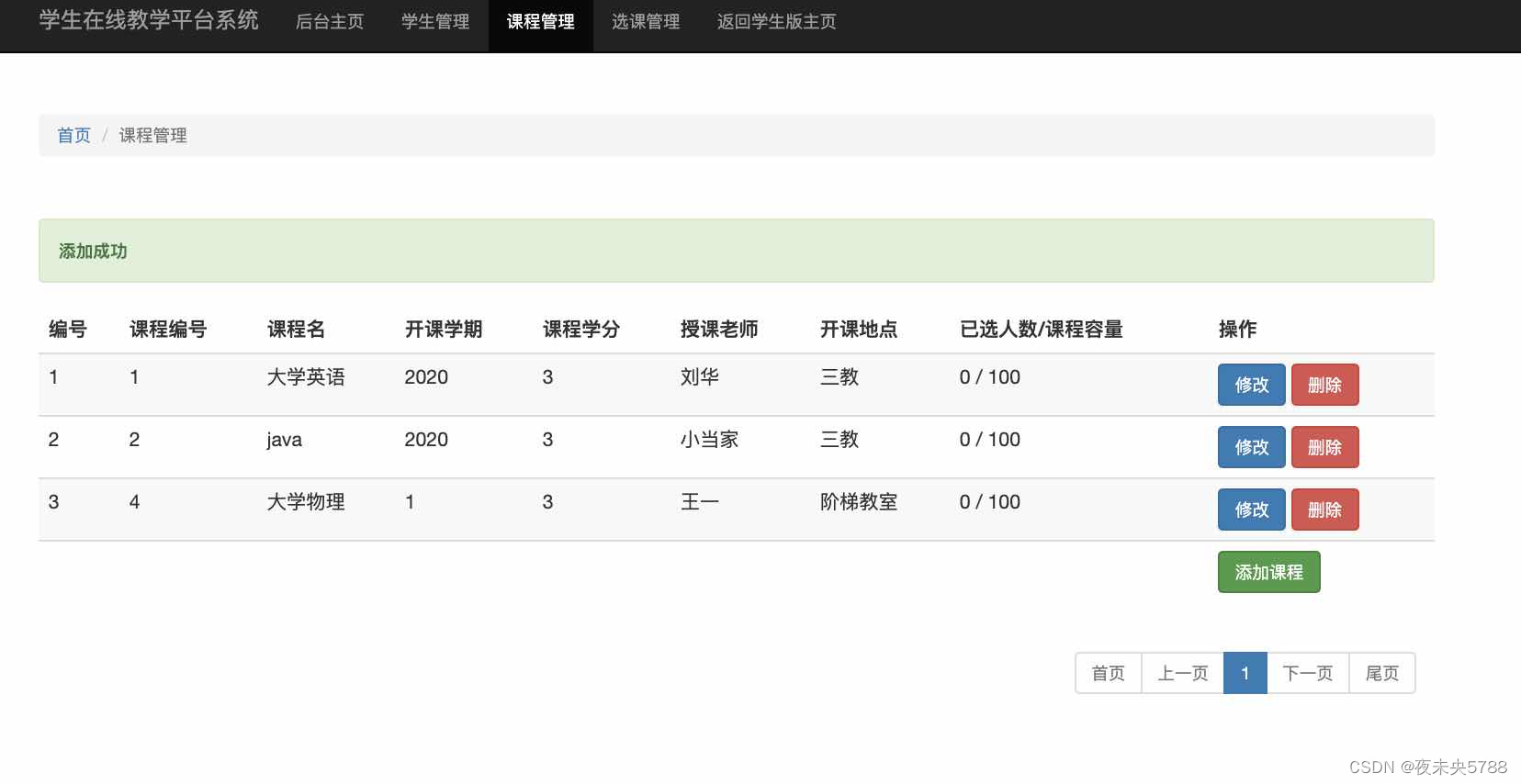
Task: Click teacher name 王一
Action: [700, 502]
